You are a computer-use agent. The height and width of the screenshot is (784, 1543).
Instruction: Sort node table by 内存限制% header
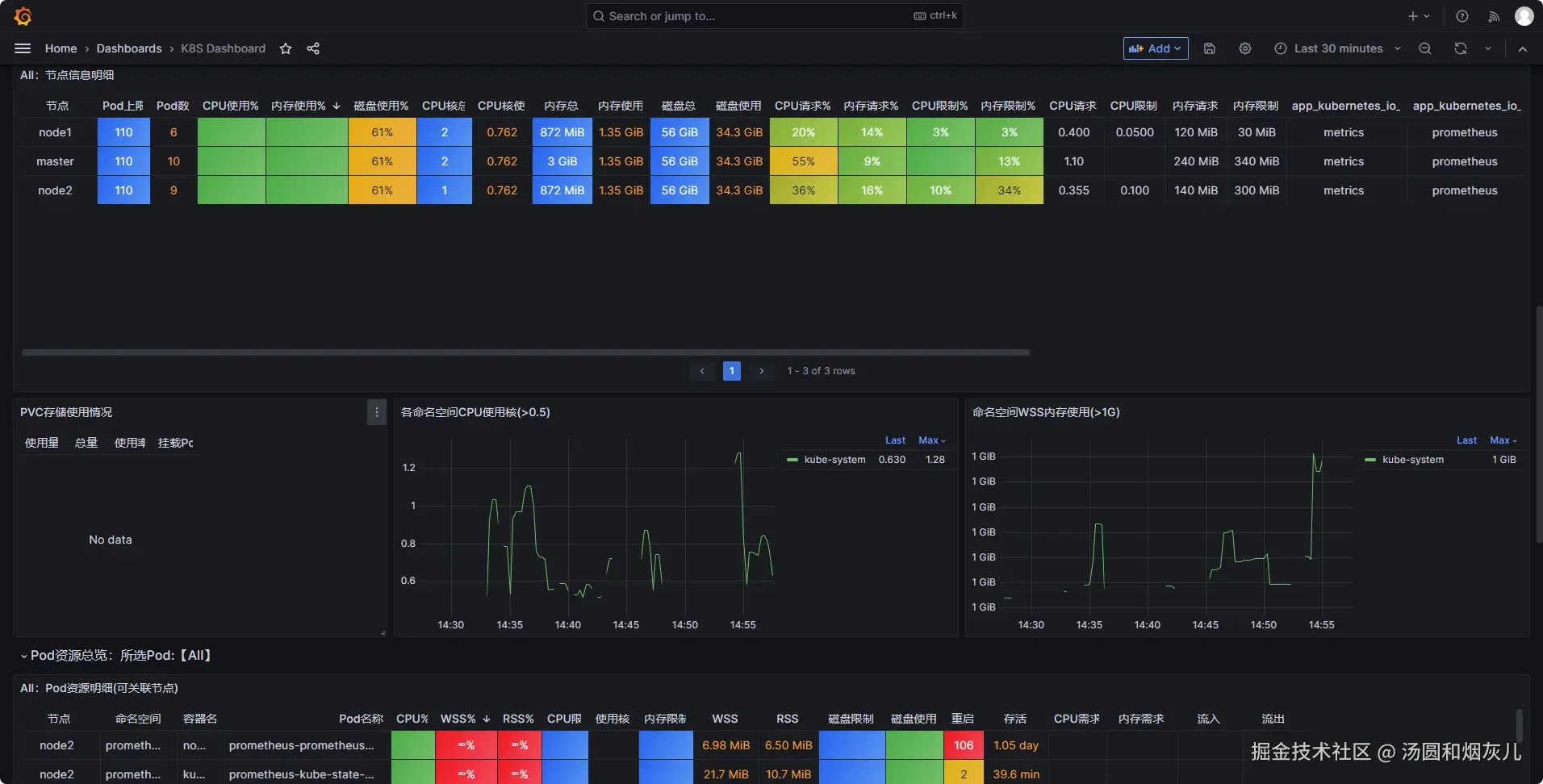[x=1008, y=106]
